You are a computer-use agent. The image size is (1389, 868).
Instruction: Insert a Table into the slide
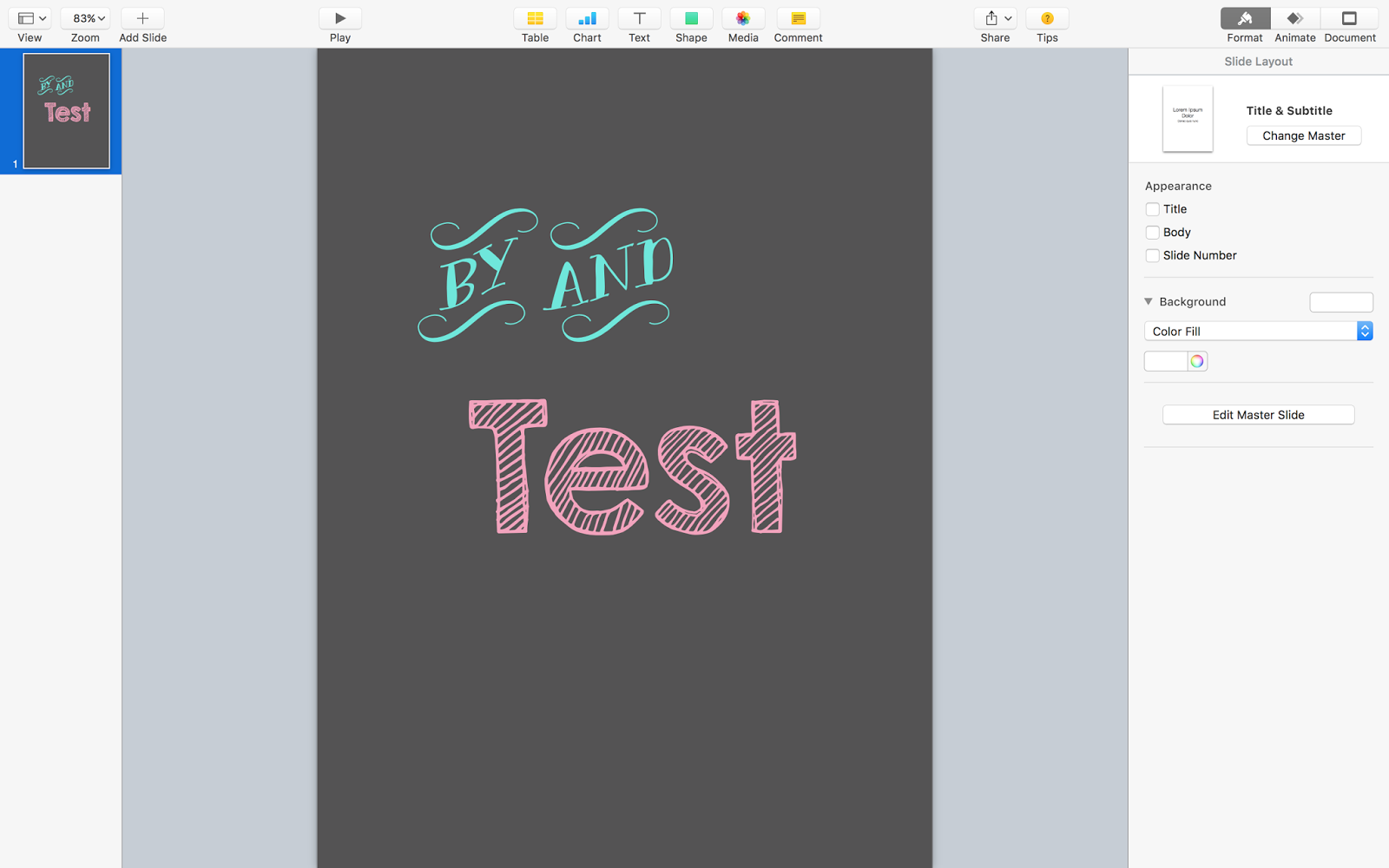(x=535, y=23)
